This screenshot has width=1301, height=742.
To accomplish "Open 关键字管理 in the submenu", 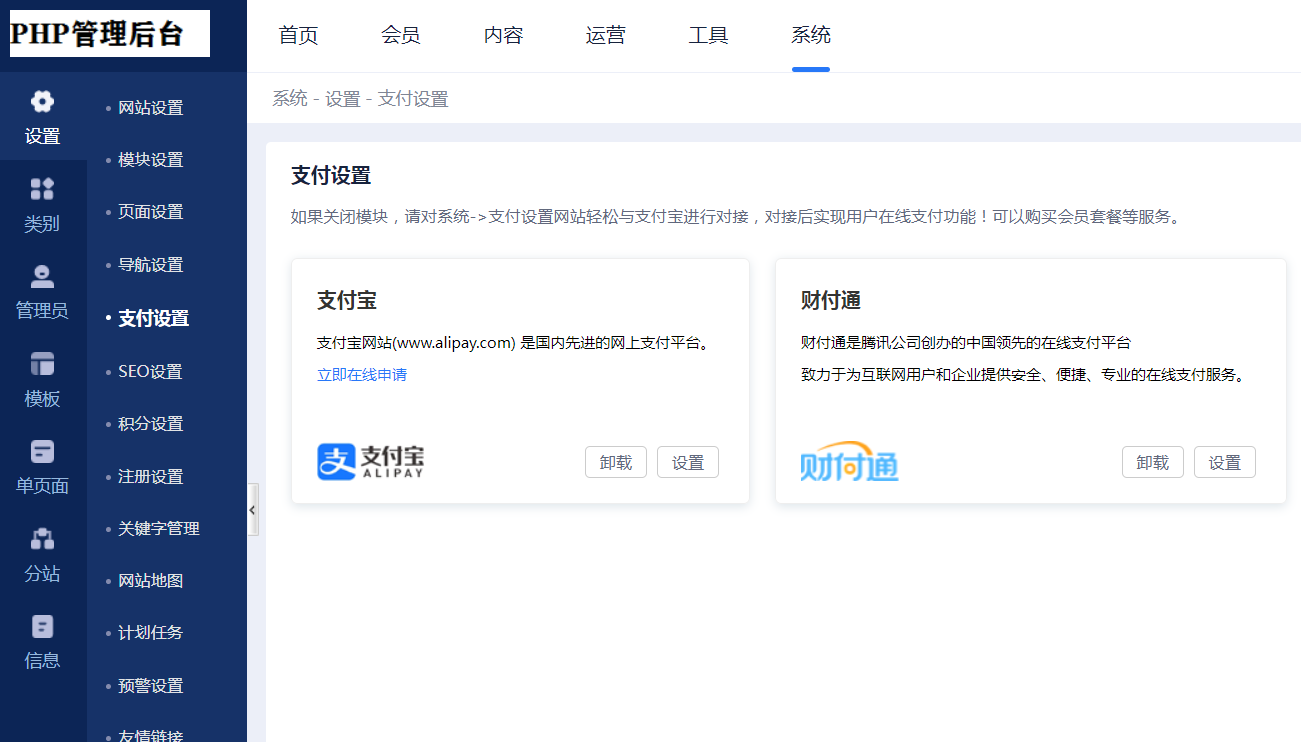I will [159, 529].
